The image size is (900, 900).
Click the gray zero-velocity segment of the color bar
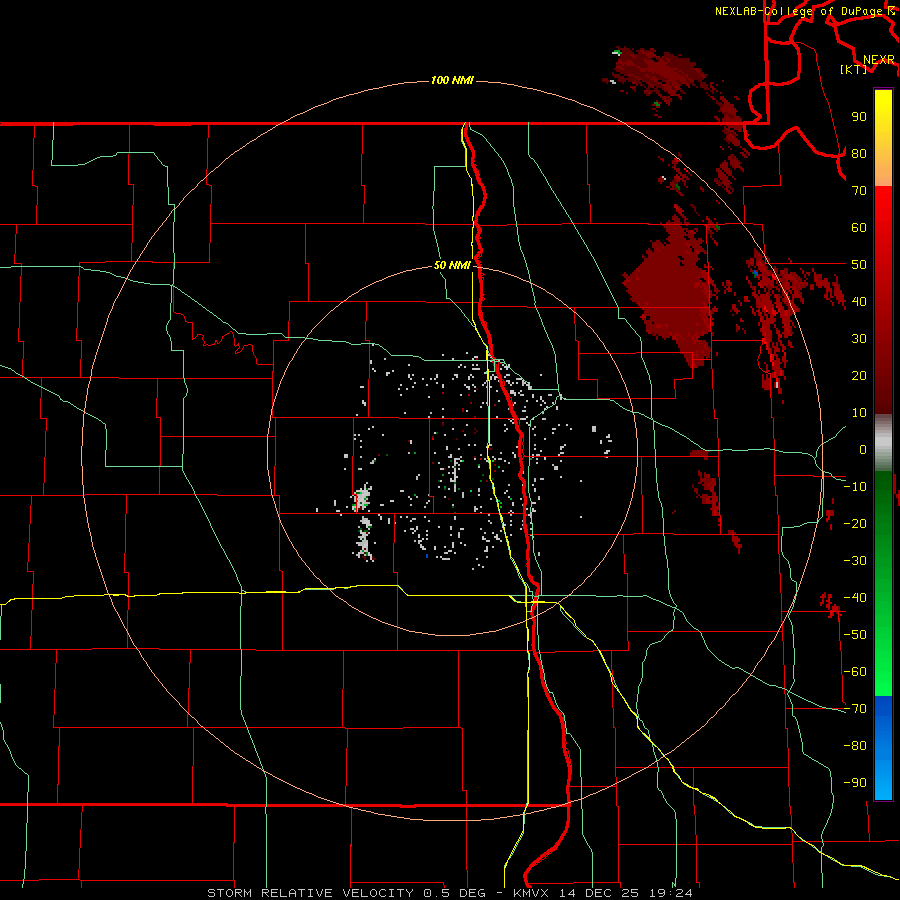(883, 443)
